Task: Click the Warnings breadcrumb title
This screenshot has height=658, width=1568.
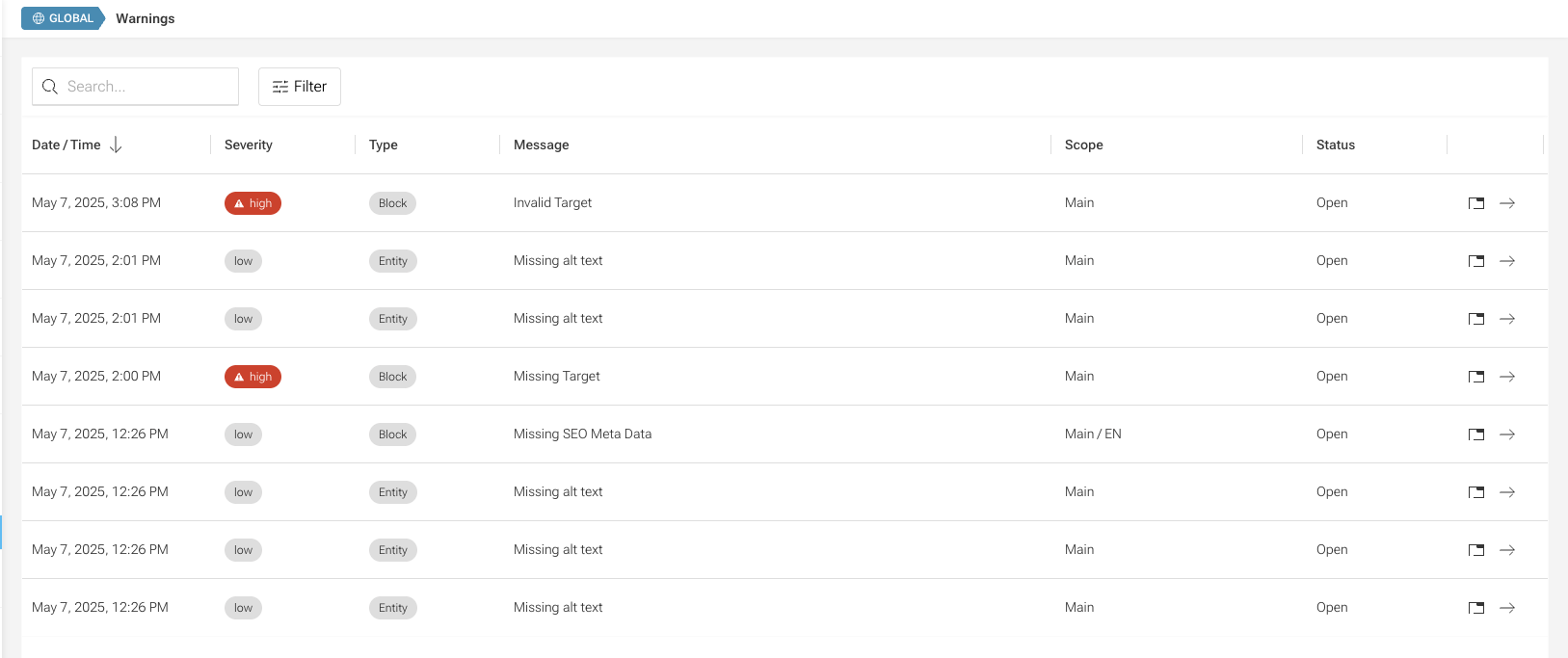Action: (146, 18)
